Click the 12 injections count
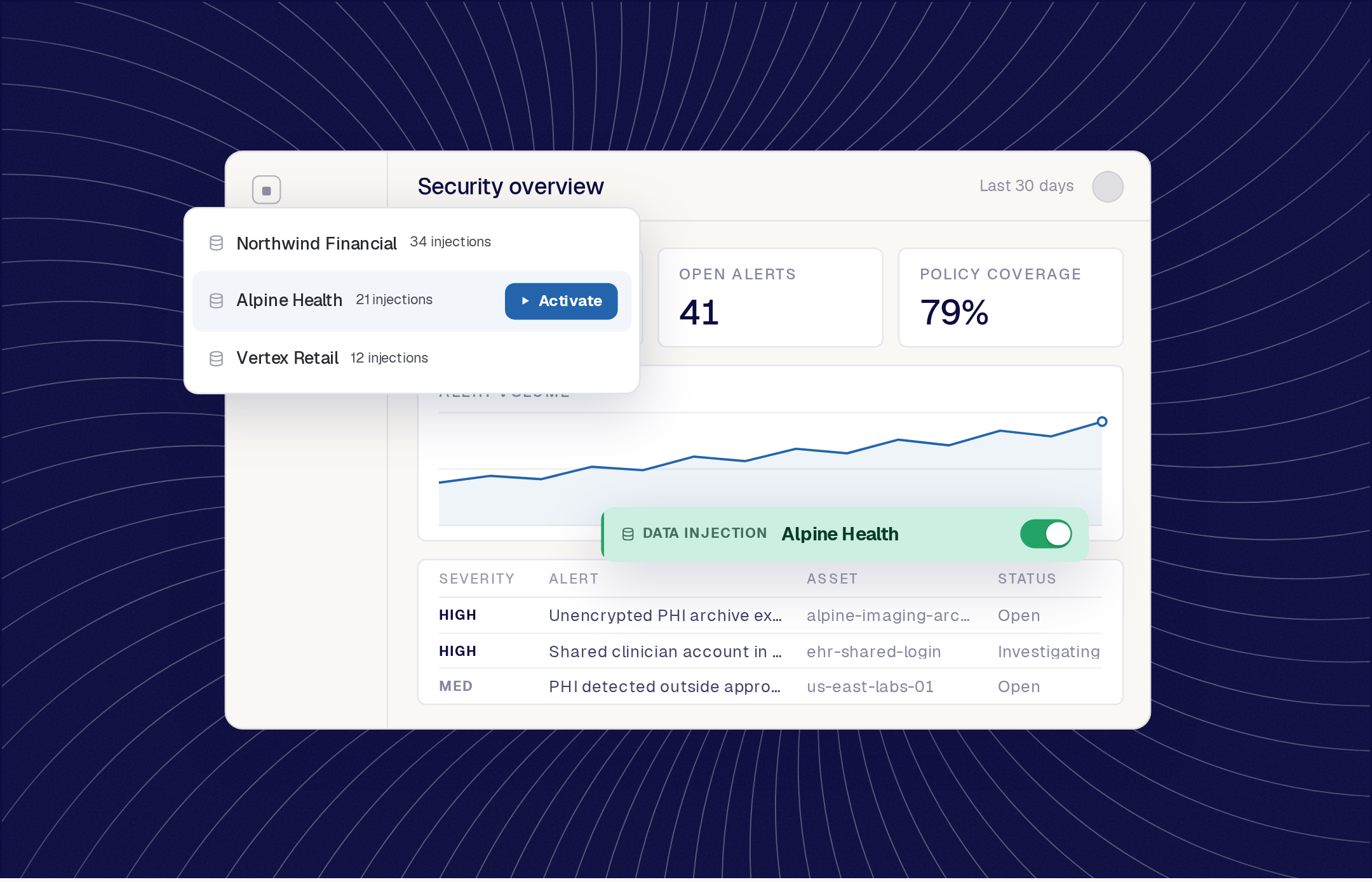Image resolution: width=1372 pixels, height=882 pixels. point(389,358)
